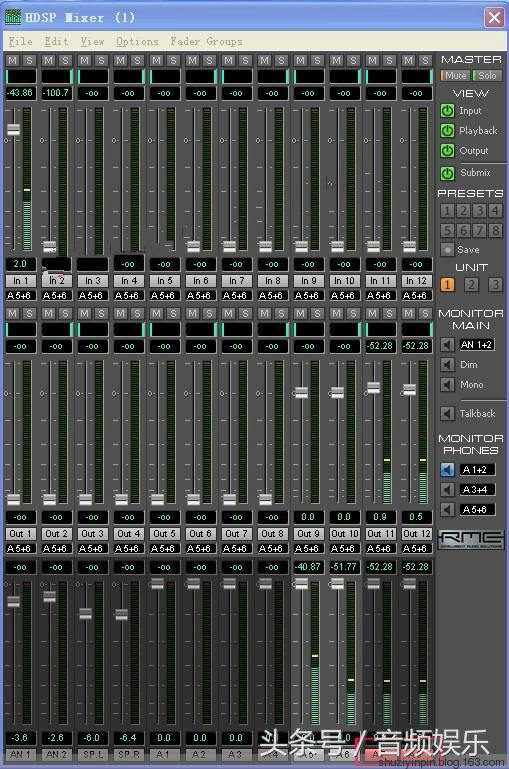
Task: Toggle the Output view power icon
Action: 447,151
